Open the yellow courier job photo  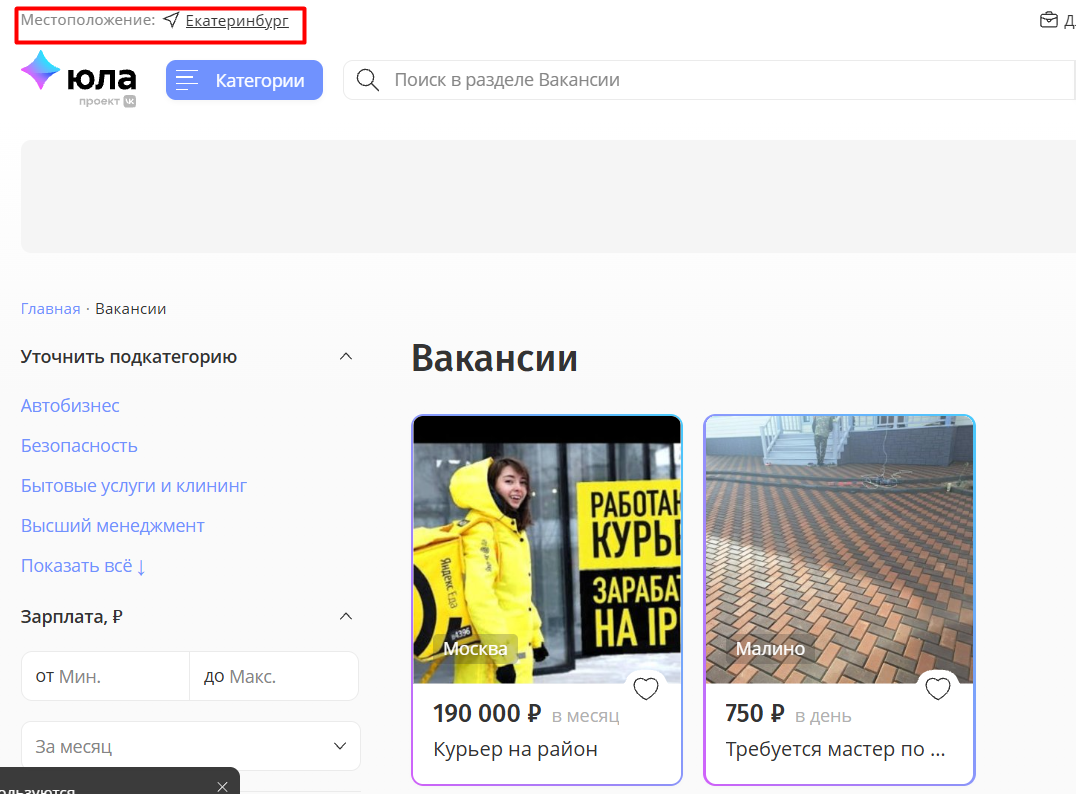click(x=546, y=550)
